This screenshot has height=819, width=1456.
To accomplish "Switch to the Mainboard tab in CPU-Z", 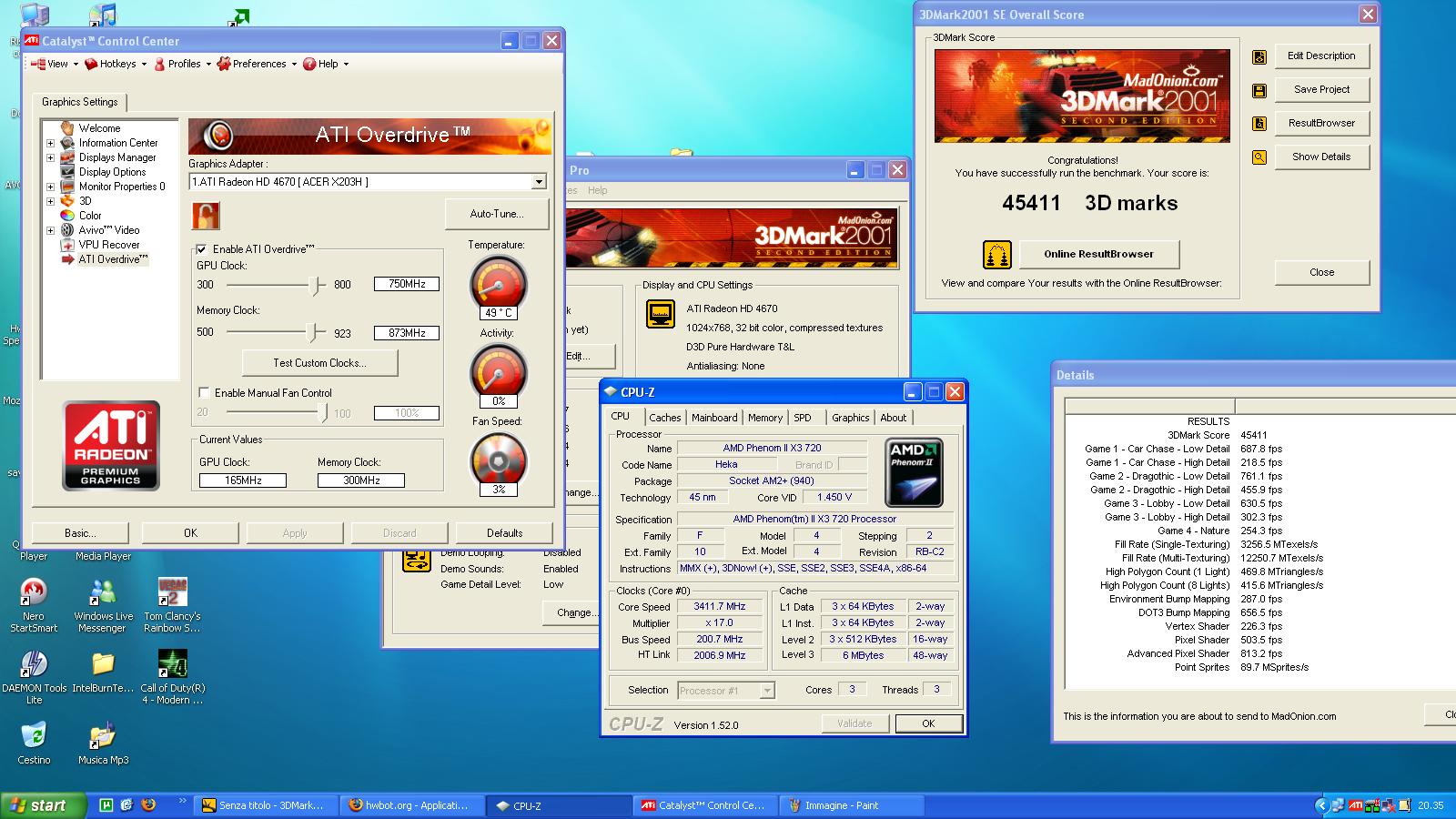I will coord(714,418).
